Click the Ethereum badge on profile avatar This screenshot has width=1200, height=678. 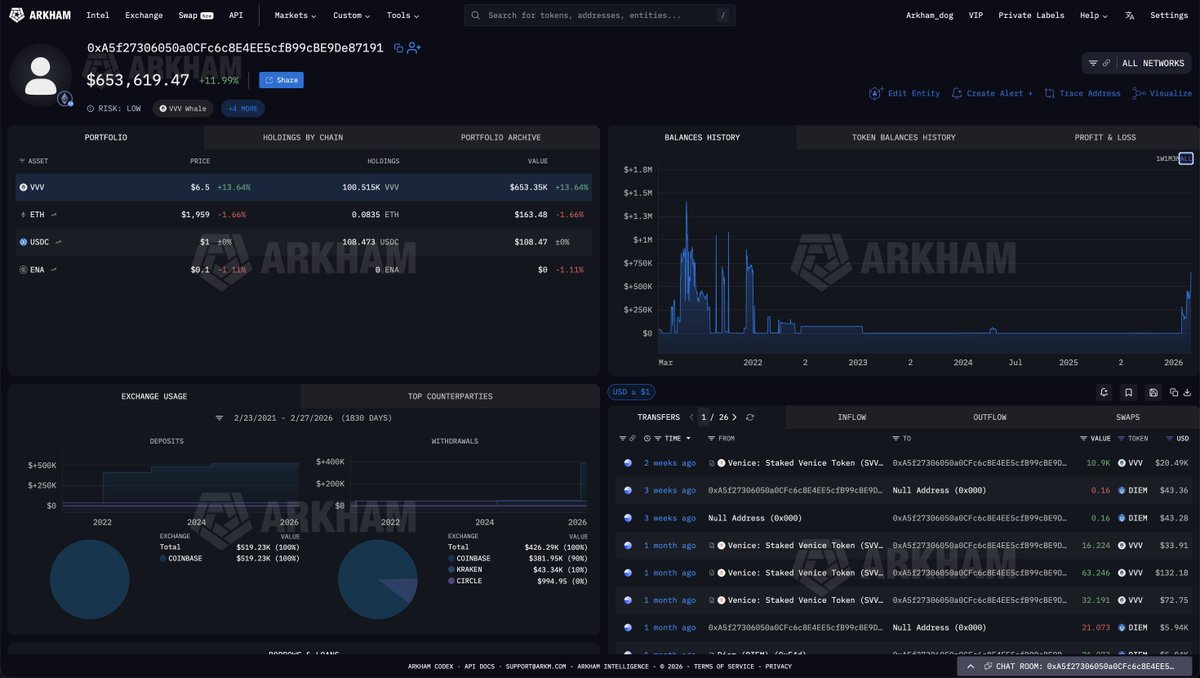click(x=65, y=98)
